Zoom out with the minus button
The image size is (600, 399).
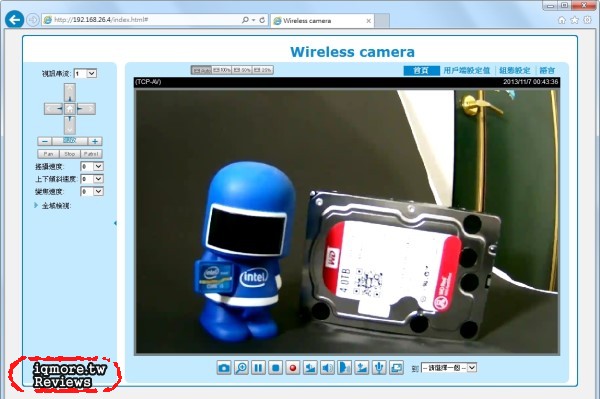click(x=45, y=141)
